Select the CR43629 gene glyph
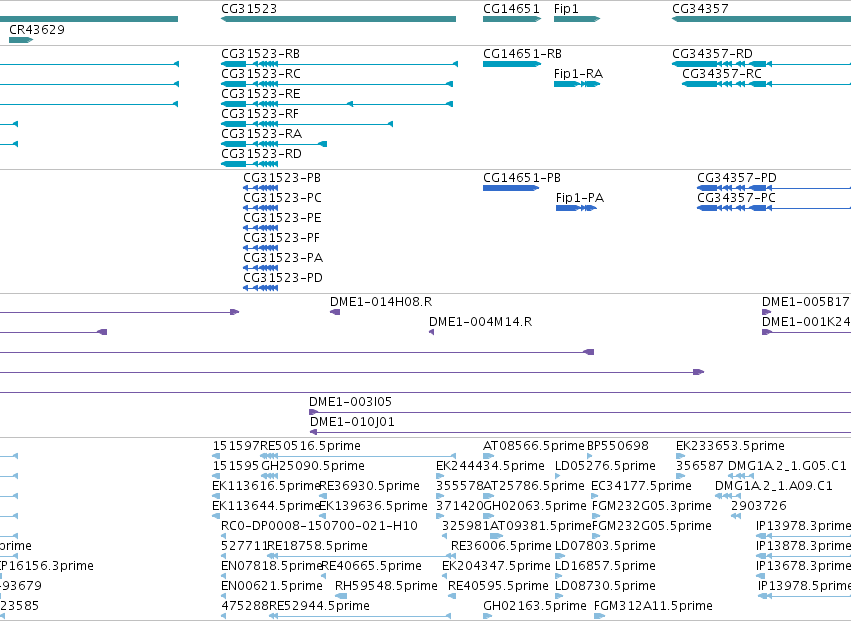851x621 pixels. pyautogui.click(x=21, y=40)
